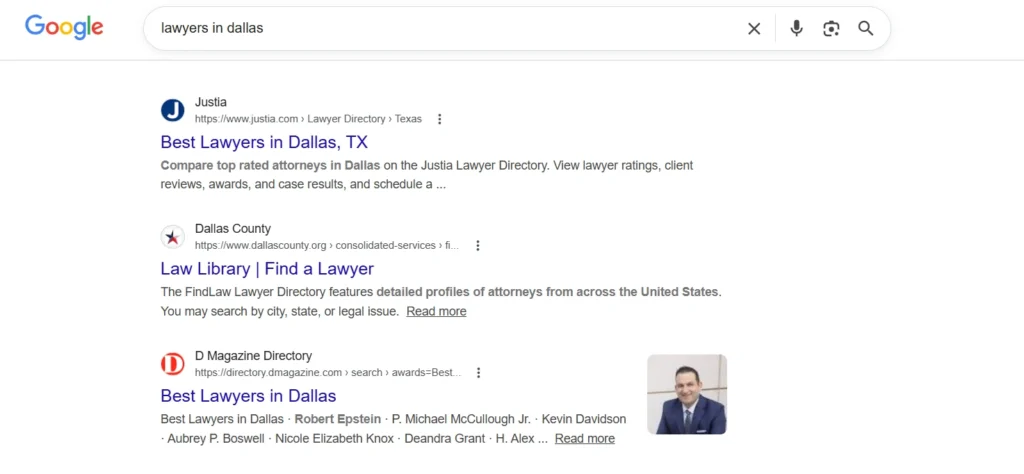Open D Magazine's 'Best Lawyers in Dallas' result
The width and height of the screenshot is (1024, 474).
click(x=248, y=396)
